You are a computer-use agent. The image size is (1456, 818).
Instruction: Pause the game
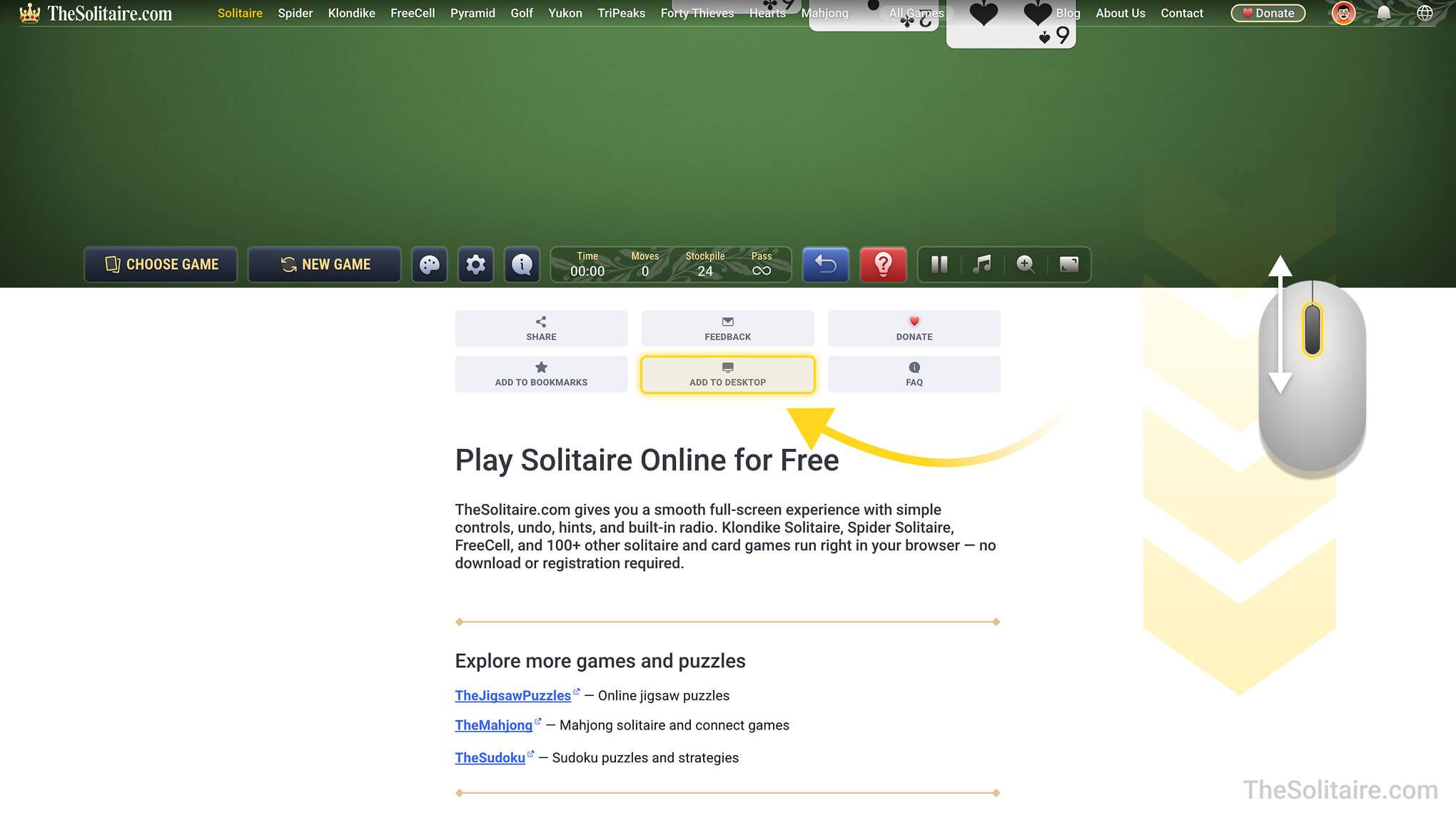point(939,265)
